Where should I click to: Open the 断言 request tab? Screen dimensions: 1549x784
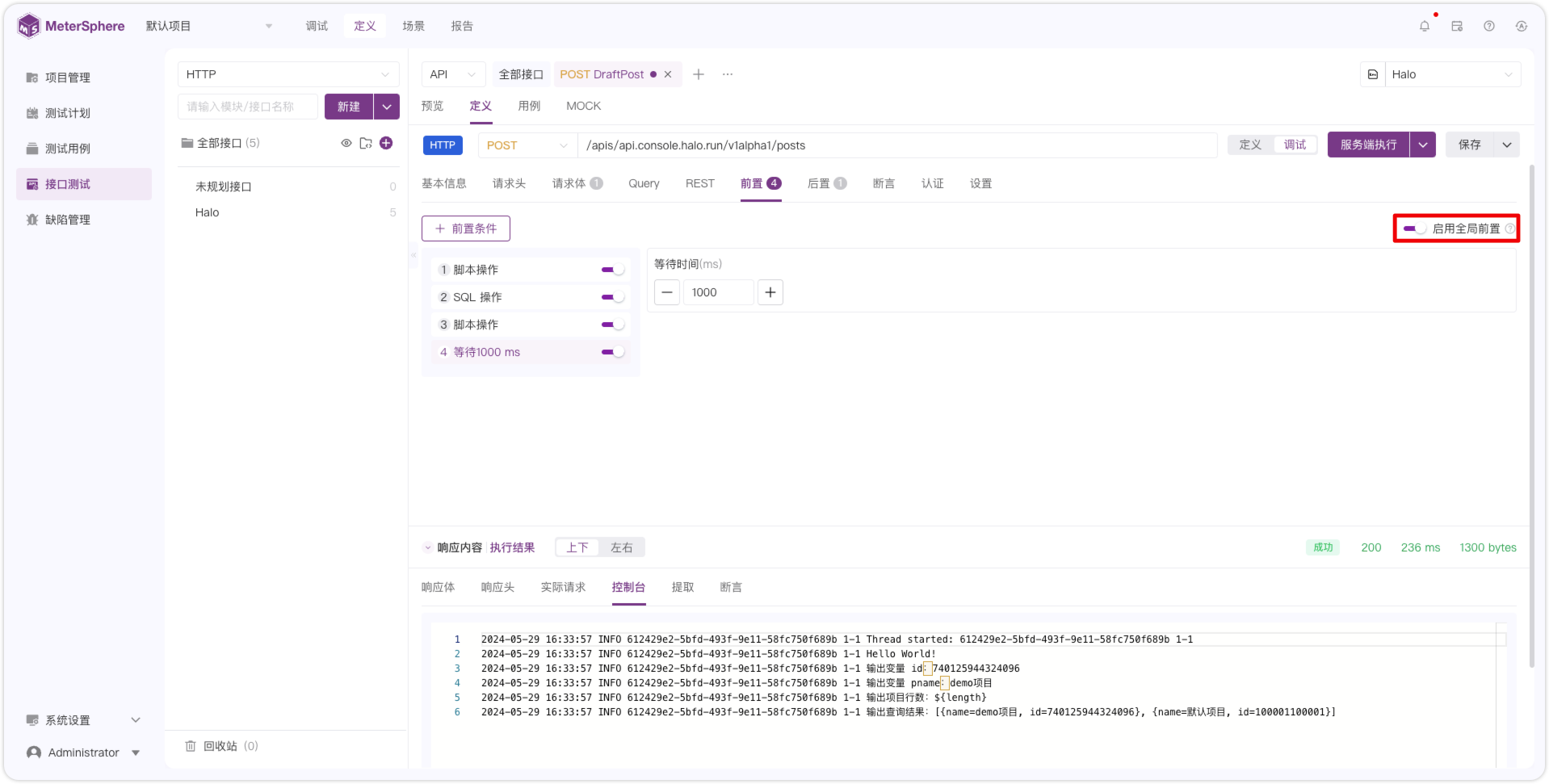tap(884, 183)
